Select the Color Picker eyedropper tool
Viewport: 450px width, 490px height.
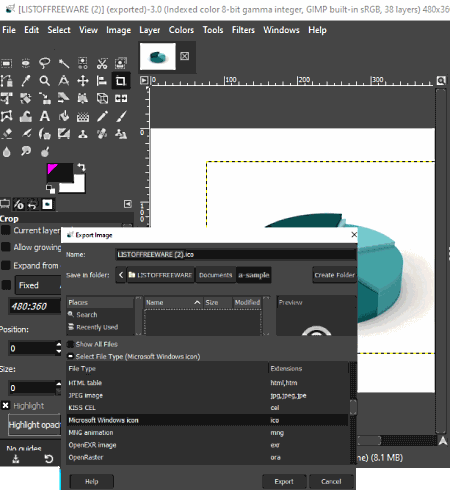click(26, 81)
